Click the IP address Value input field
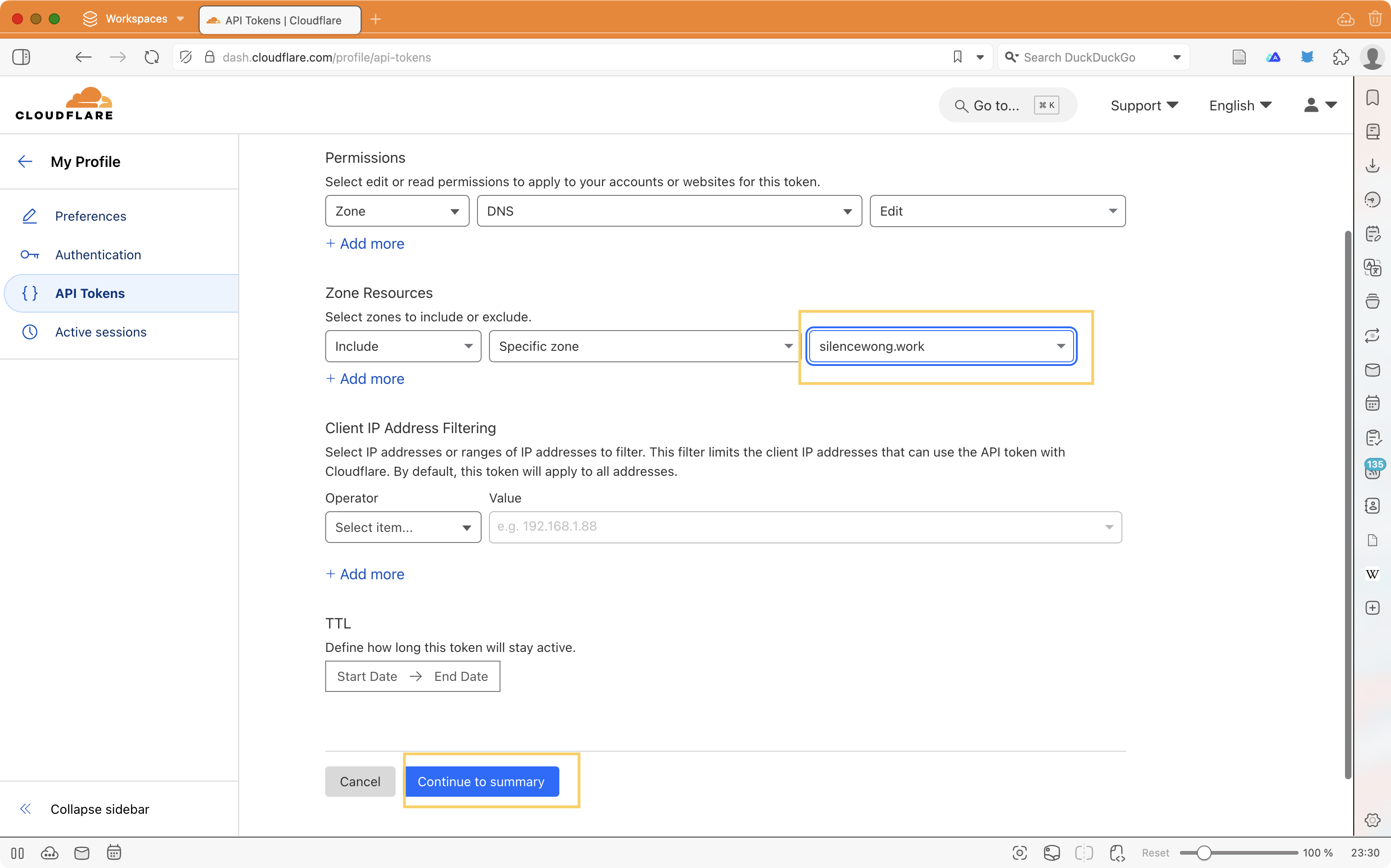Image resolution: width=1391 pixels, height=868 pixels. (x=798, y=527)
